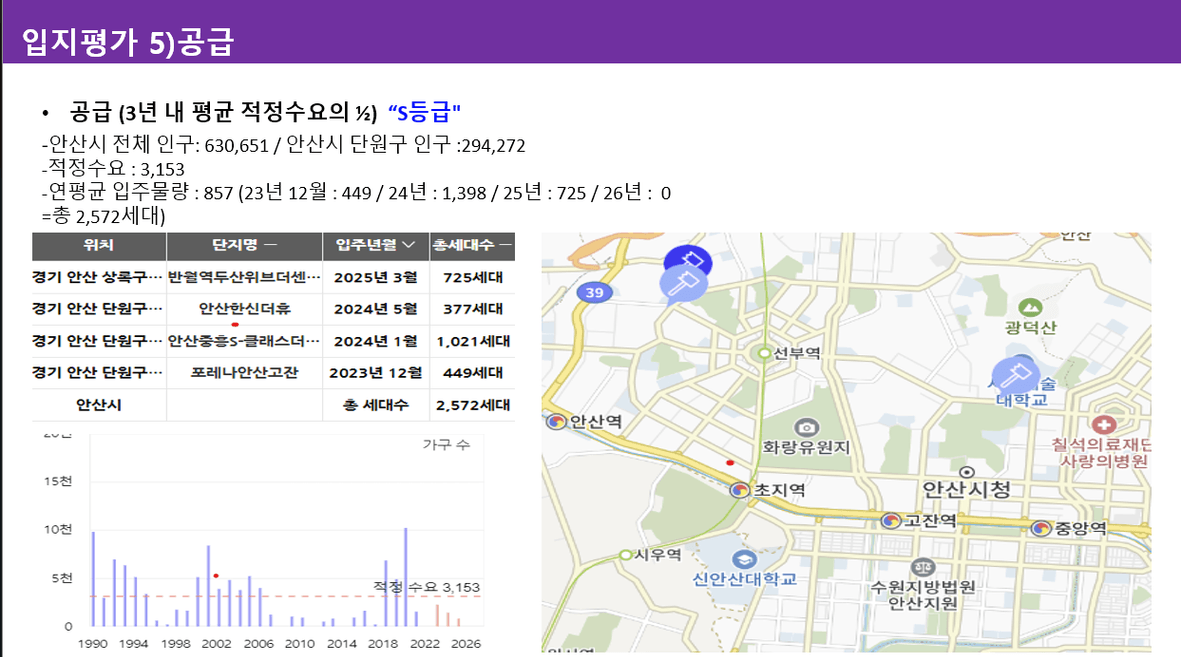
Task: Click the 고잔역 station icon
Action: click(891, 521)
